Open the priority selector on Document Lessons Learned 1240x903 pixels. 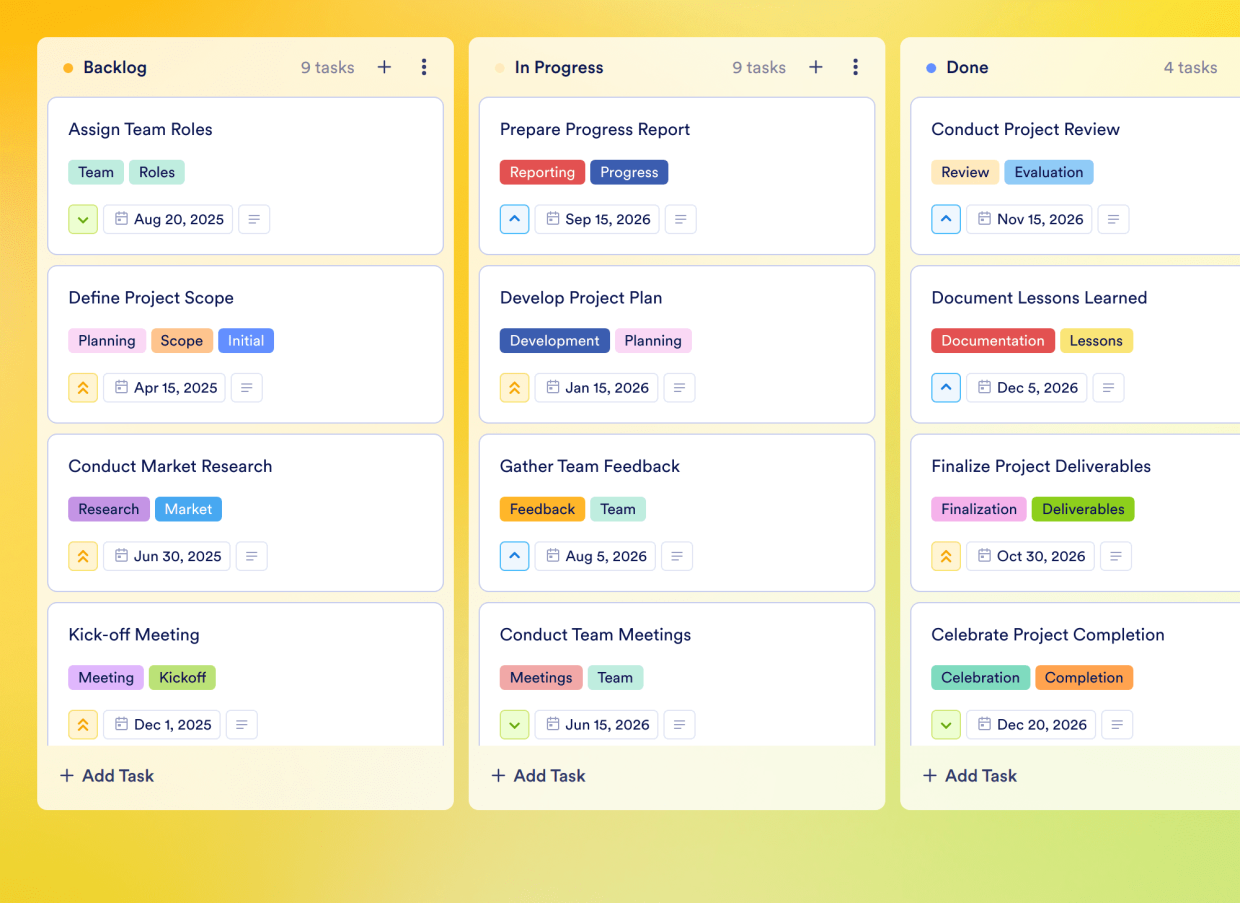946,387
